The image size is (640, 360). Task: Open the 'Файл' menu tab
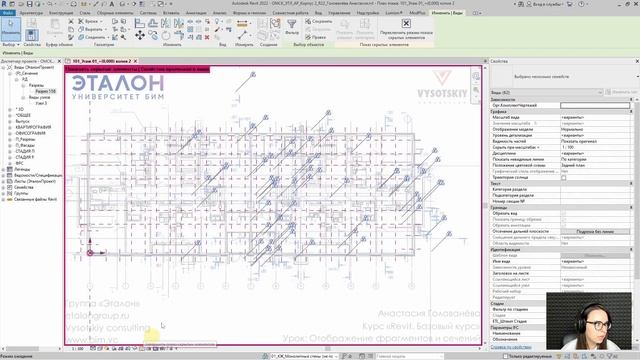(x=8, y=13)
